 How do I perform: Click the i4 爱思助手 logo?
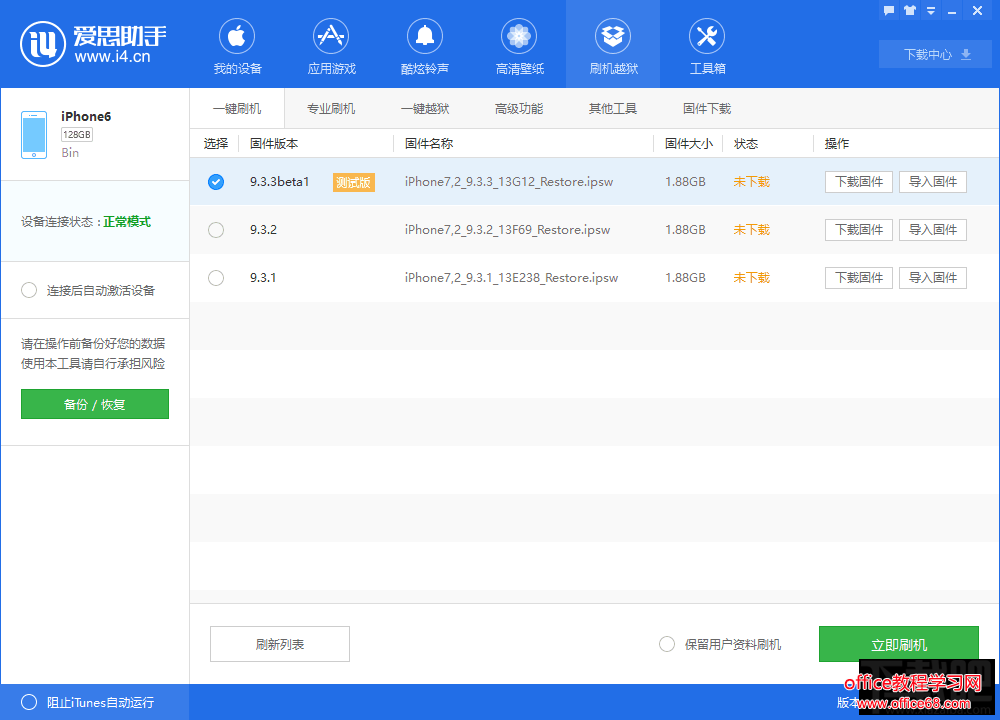(43, 44)
